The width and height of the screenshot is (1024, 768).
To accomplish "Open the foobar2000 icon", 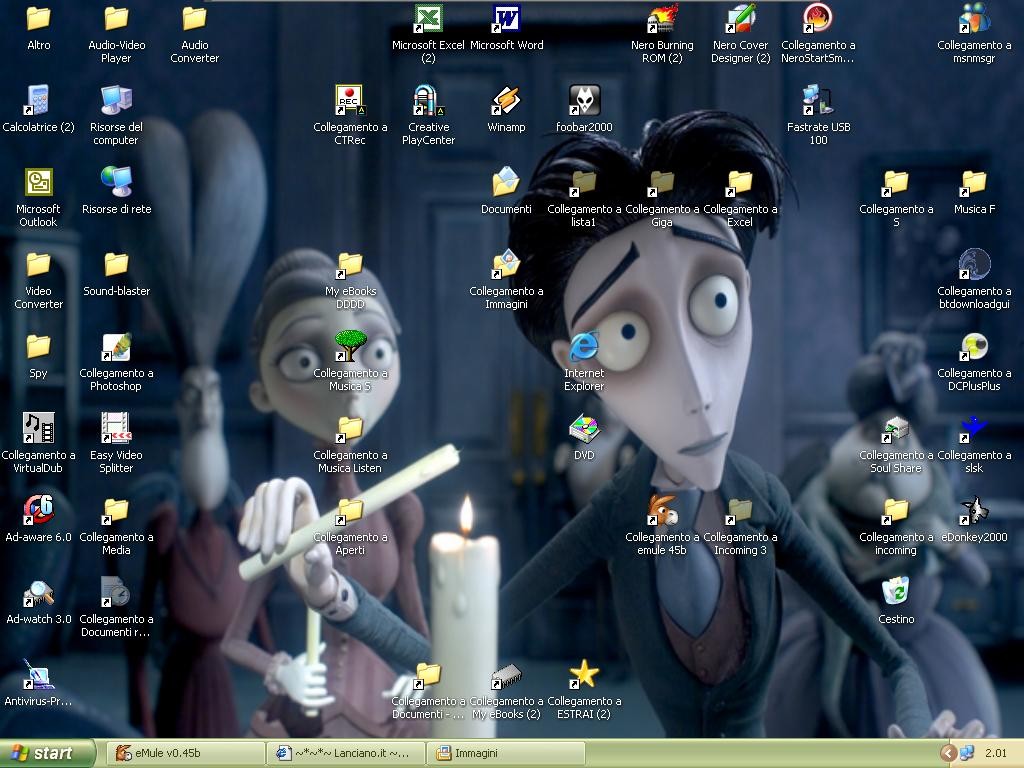I will click(x=584, y=101).
